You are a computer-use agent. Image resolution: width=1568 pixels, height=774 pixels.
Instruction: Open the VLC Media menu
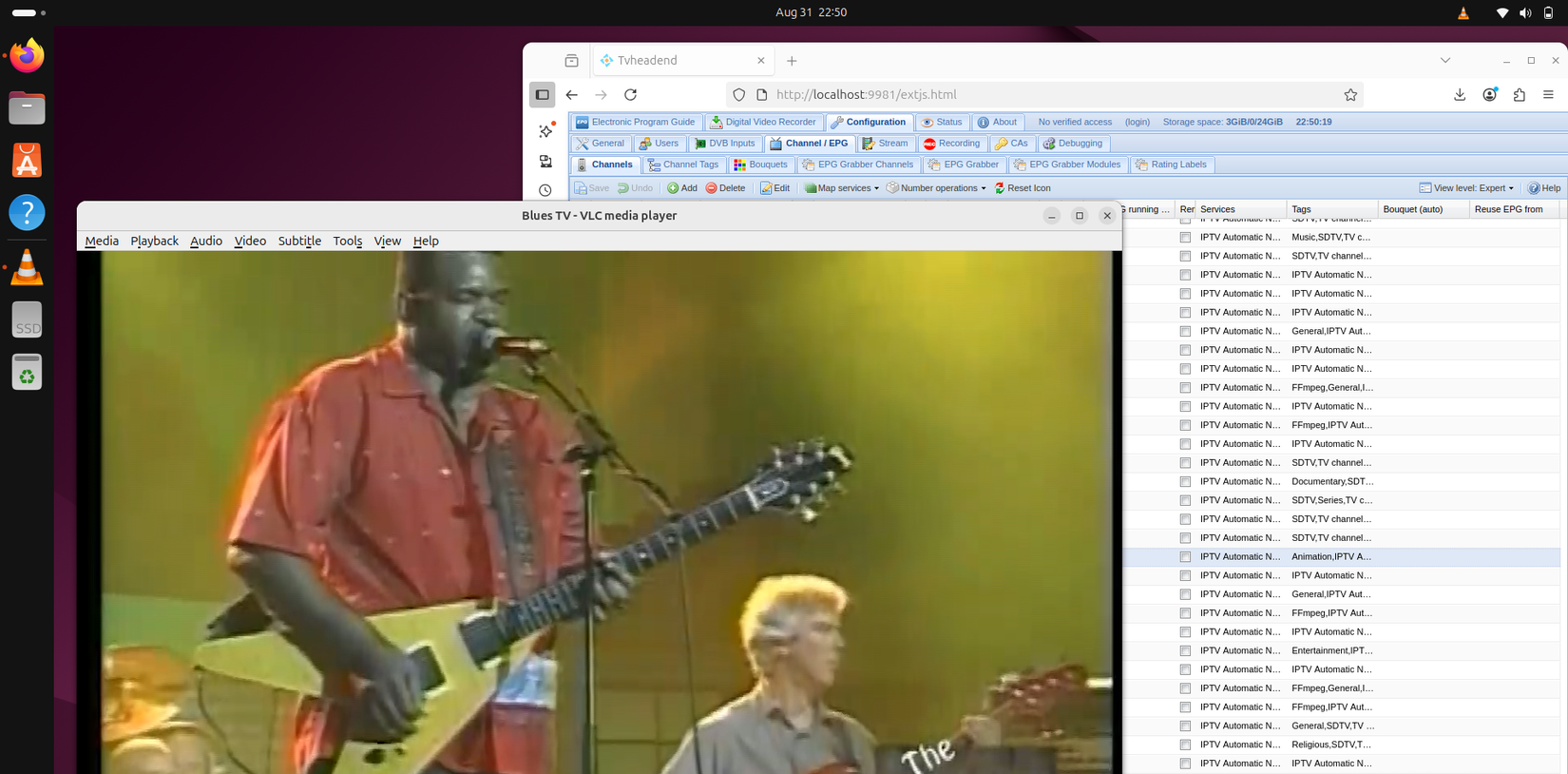[x=102, y=242]
